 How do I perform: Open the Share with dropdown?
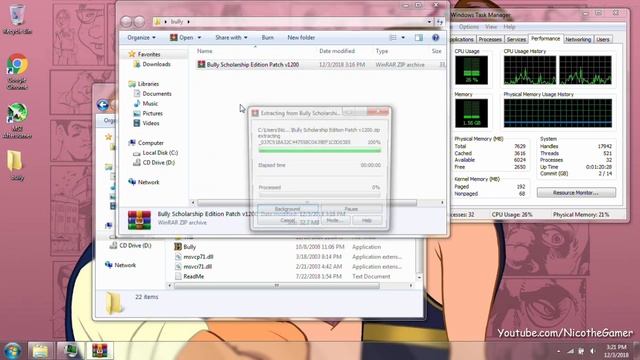click(x=231, y=38)
